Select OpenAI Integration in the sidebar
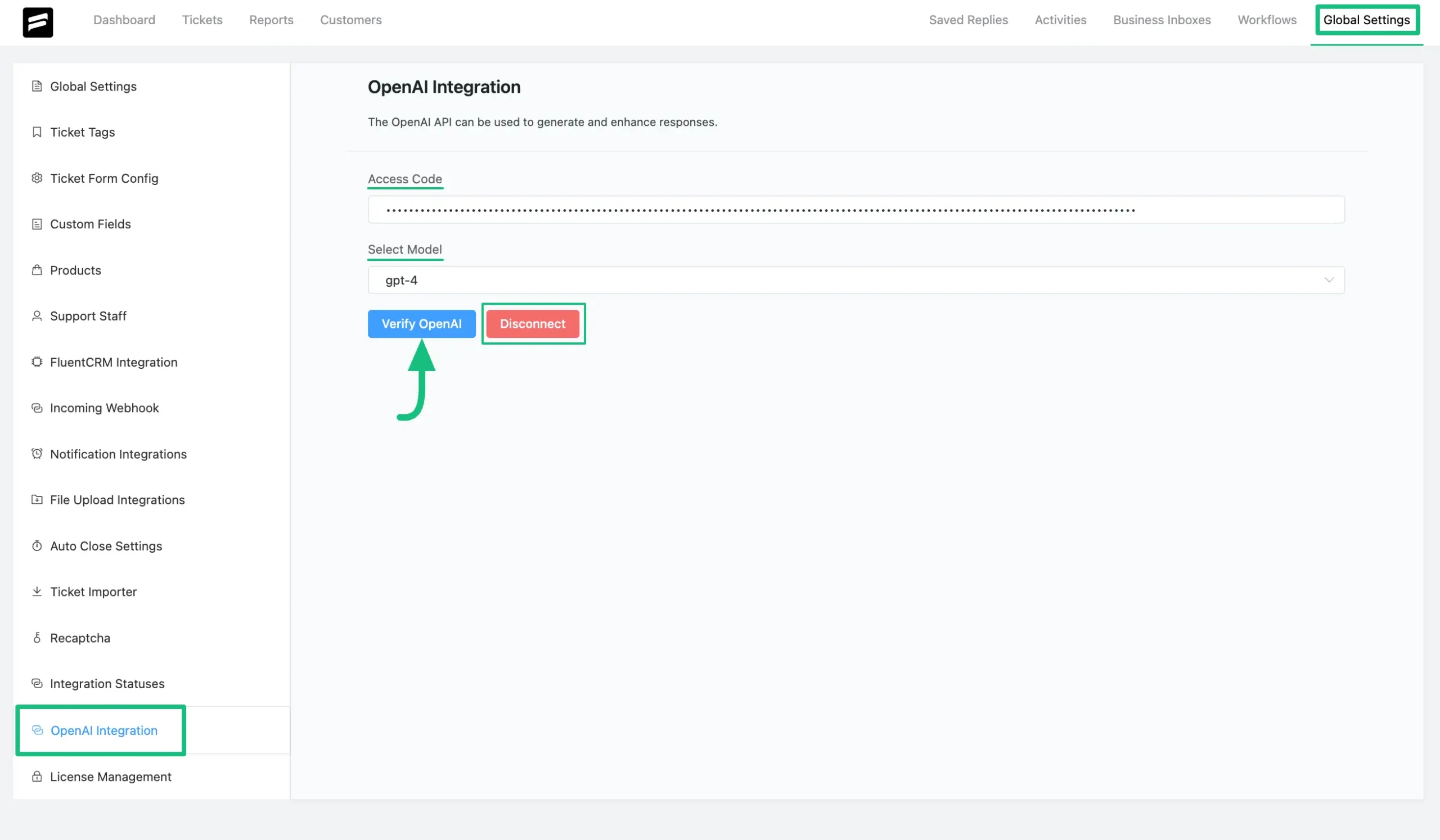 pyautogui.click(x=151, y=730)
